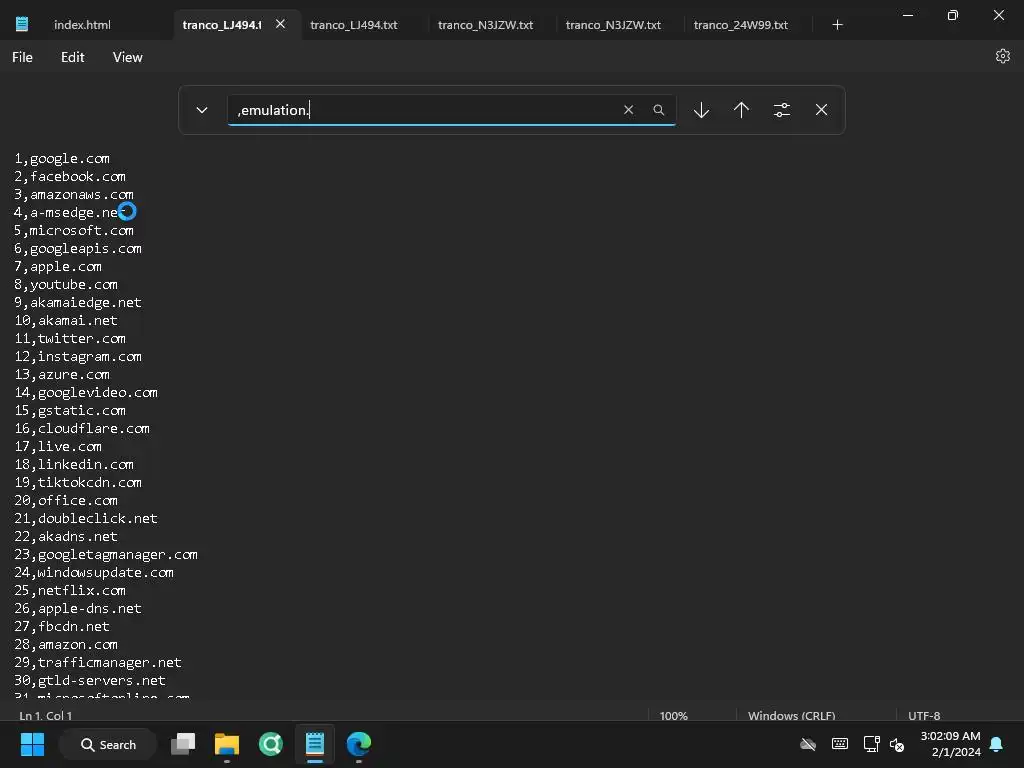The image size is (1024, 768).
Task: Click the display/network tray icon
Action: click(871, 744)
